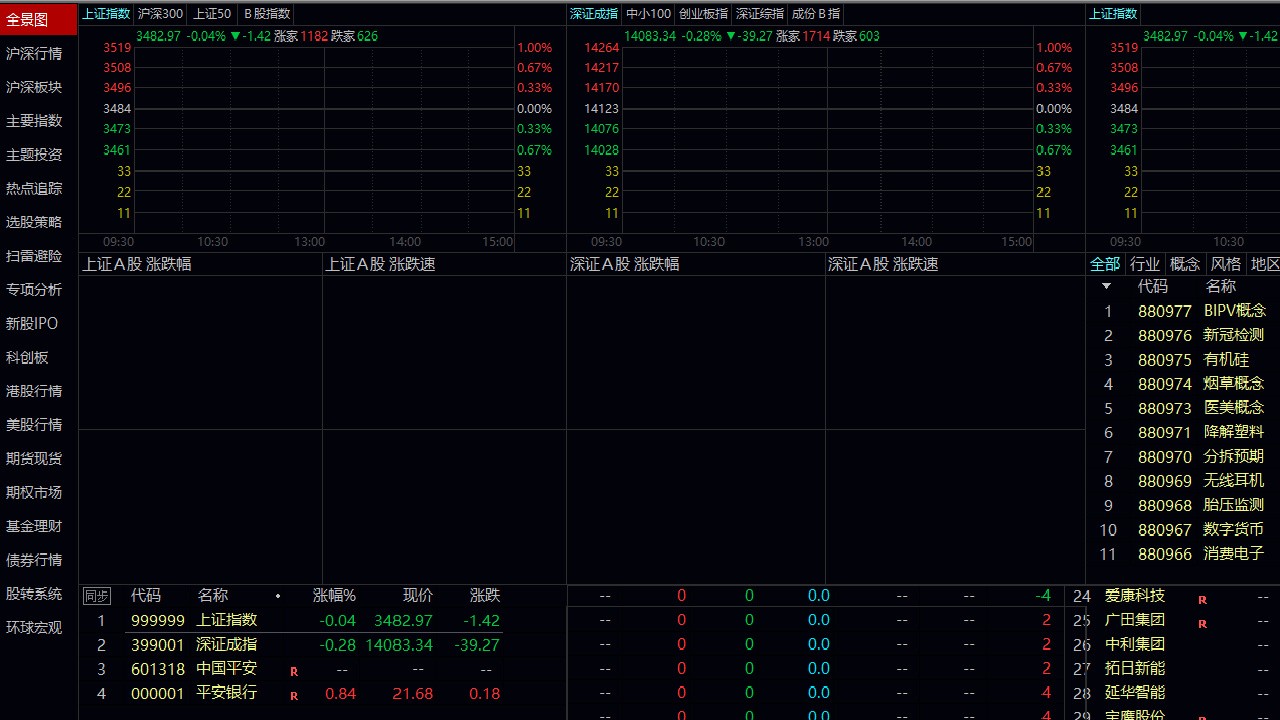Switch to the 创业板指 chart tab
Image resolution: width=1280 pixels, height=720 pixels.
point(703,14)
